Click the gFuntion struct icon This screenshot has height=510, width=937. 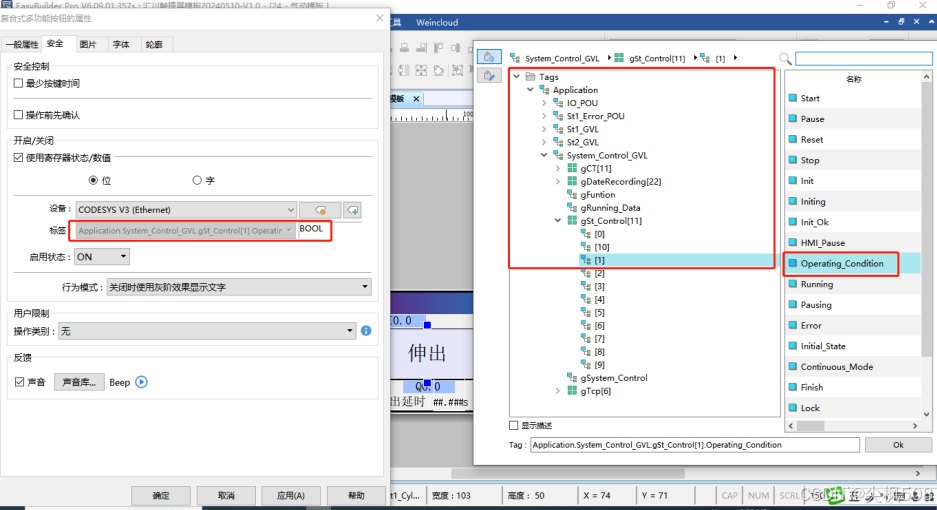tap(572, 194)
